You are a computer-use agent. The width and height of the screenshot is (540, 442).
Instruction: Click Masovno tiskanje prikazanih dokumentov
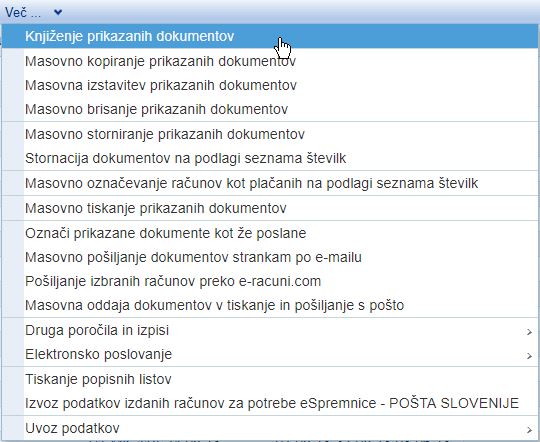tap(270, 208)
